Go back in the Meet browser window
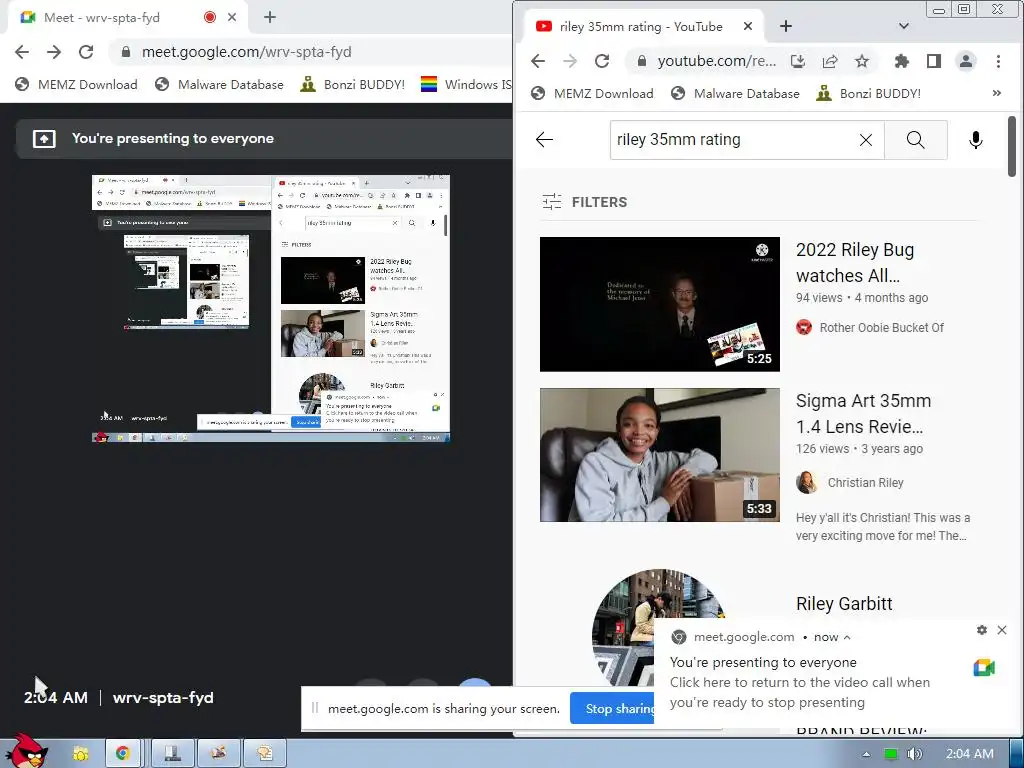The height and width of the screenshot is (768, 1024). (x=22, y=52)
